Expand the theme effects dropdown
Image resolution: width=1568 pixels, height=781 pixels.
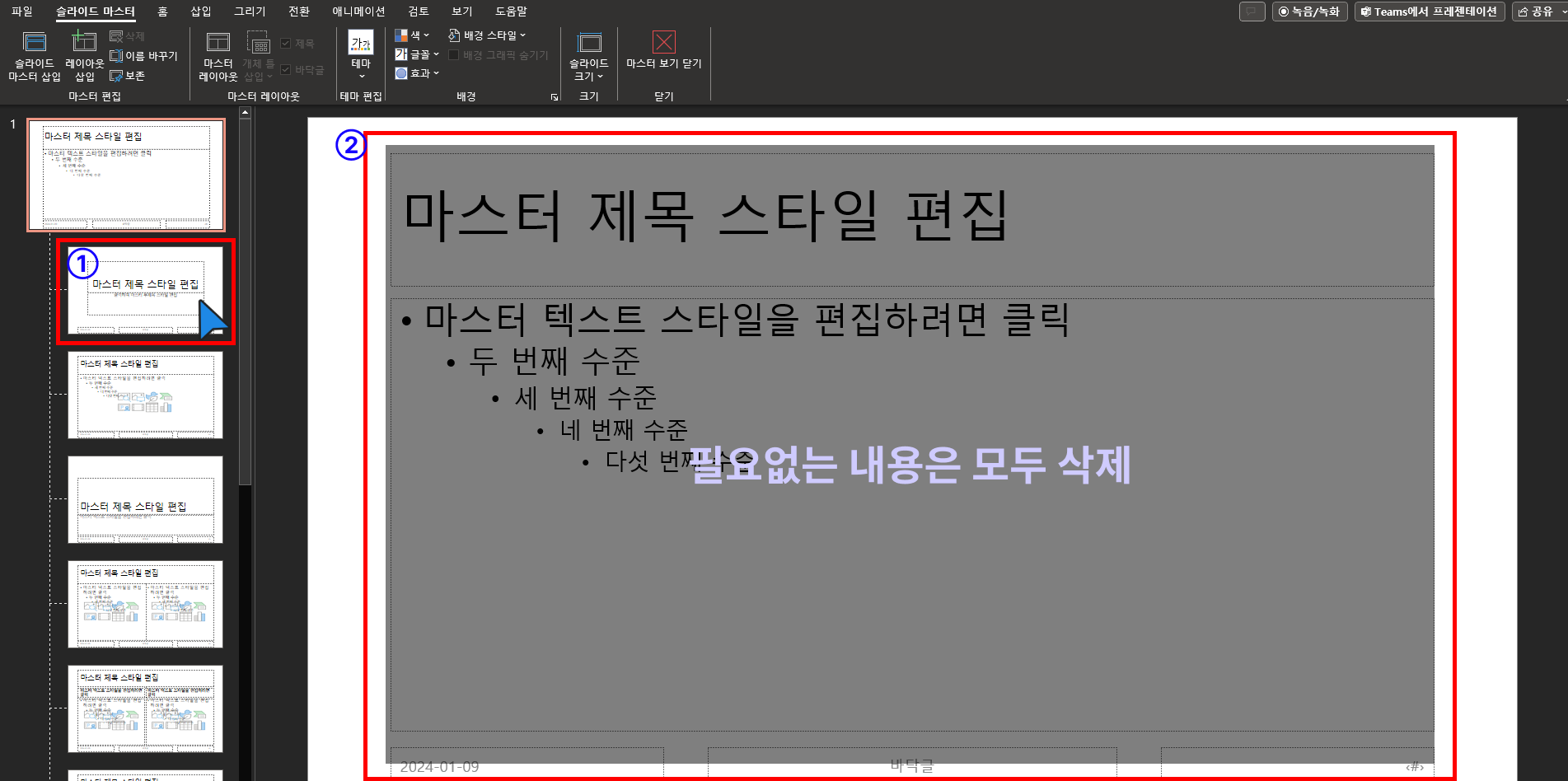[417, 73]
